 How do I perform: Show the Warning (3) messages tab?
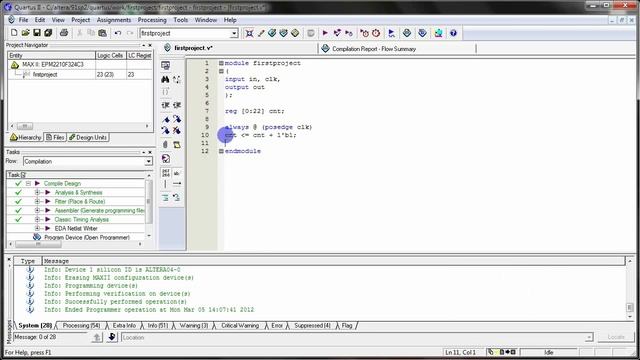coord(193,325)
